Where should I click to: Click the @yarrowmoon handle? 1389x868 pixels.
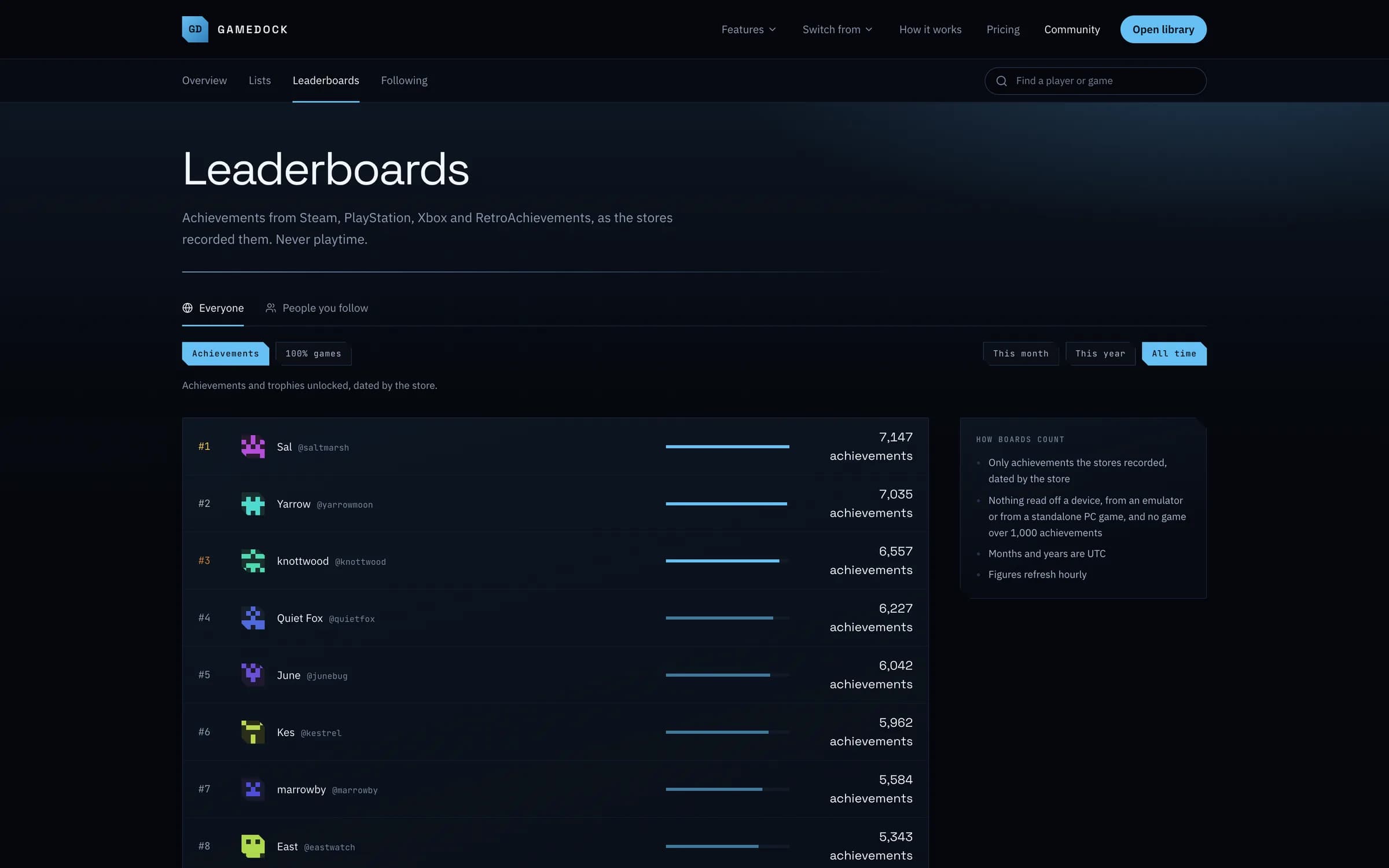point(345,505)
